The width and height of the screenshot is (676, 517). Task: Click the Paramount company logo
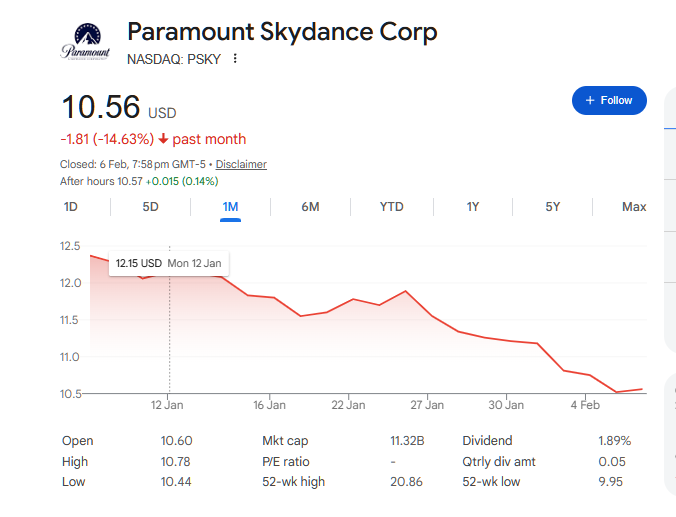pyautogui.click(x=86, y=42)
